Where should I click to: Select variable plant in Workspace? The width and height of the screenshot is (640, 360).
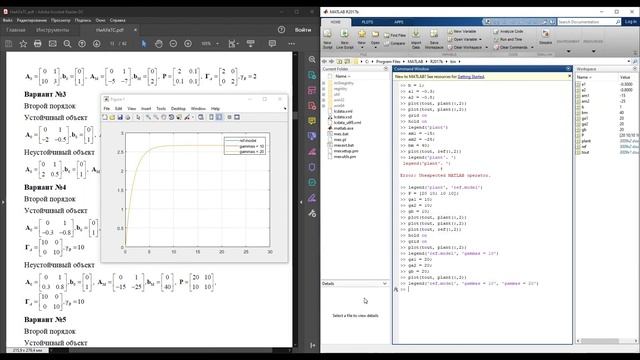(x=586, y=141)
